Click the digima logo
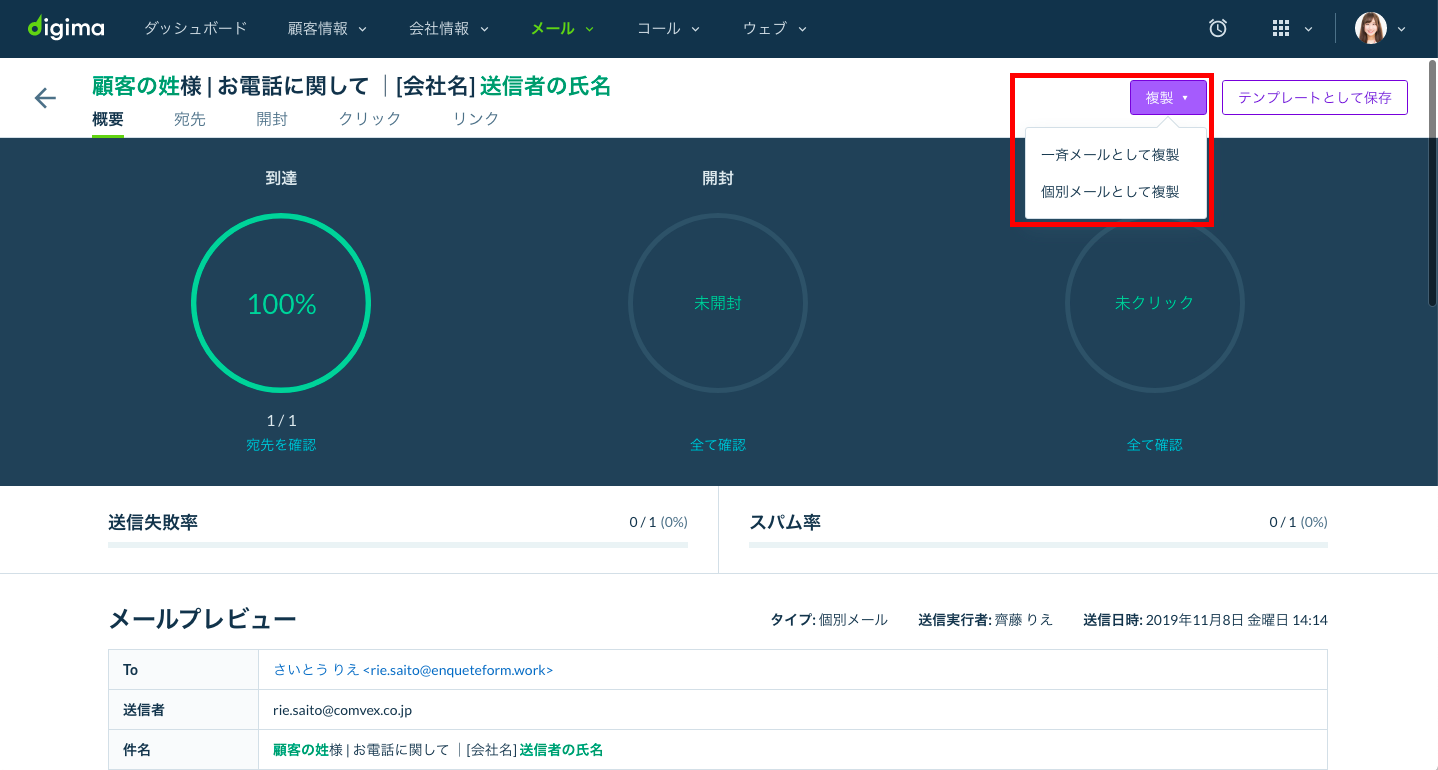1438x770 pixels. (x=66, y=28)
